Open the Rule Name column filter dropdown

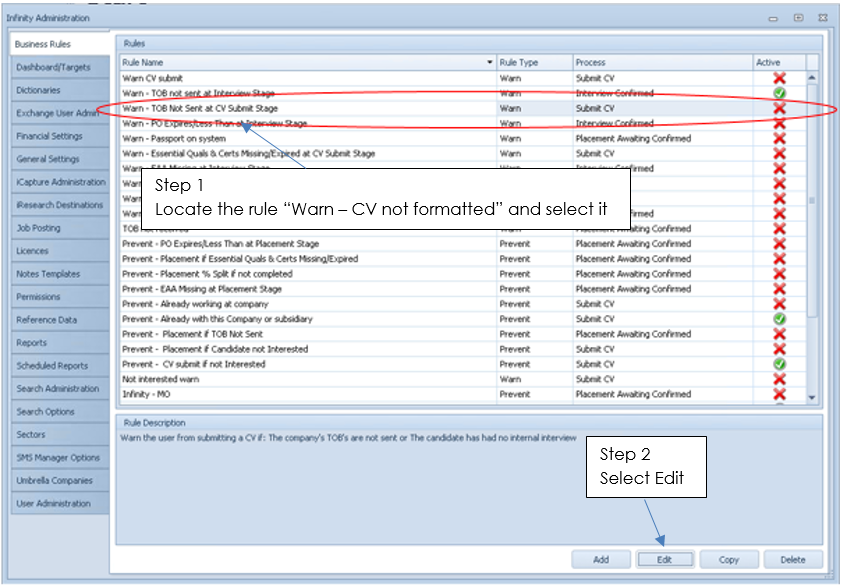click(489, 62)
